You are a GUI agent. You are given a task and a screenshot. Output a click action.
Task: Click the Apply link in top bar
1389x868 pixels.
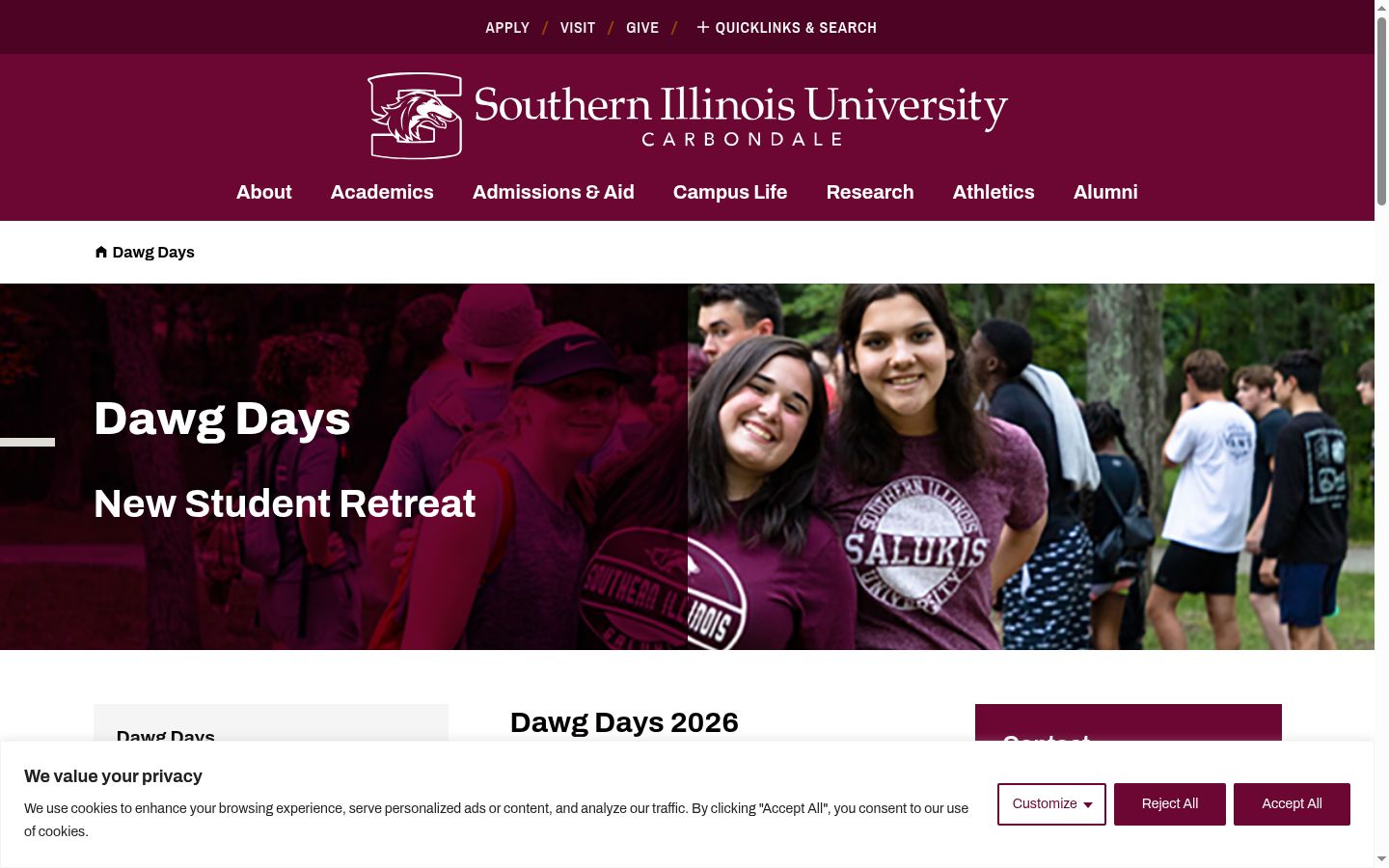(x=507, y=27)
